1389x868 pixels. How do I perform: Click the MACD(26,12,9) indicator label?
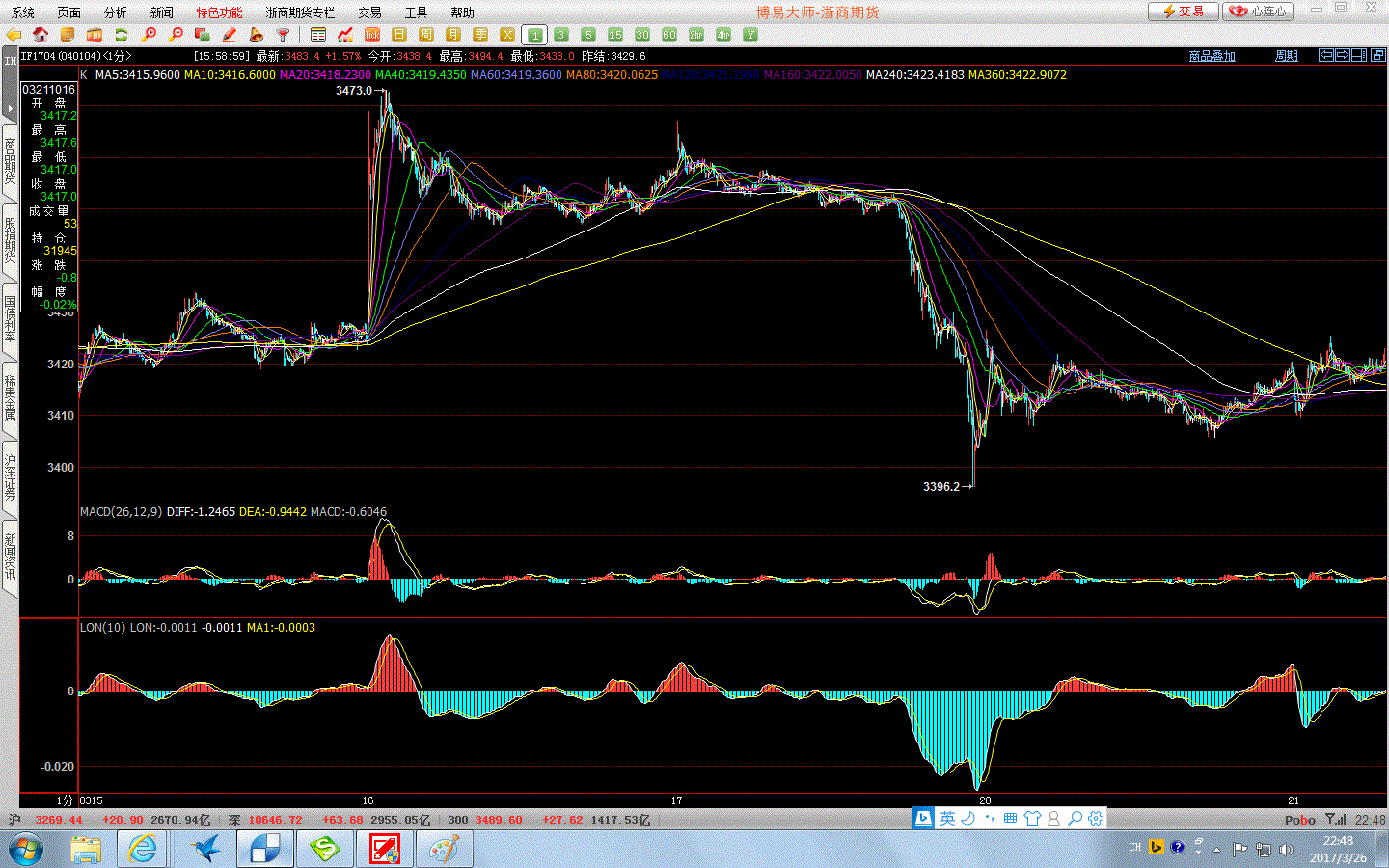121,511
